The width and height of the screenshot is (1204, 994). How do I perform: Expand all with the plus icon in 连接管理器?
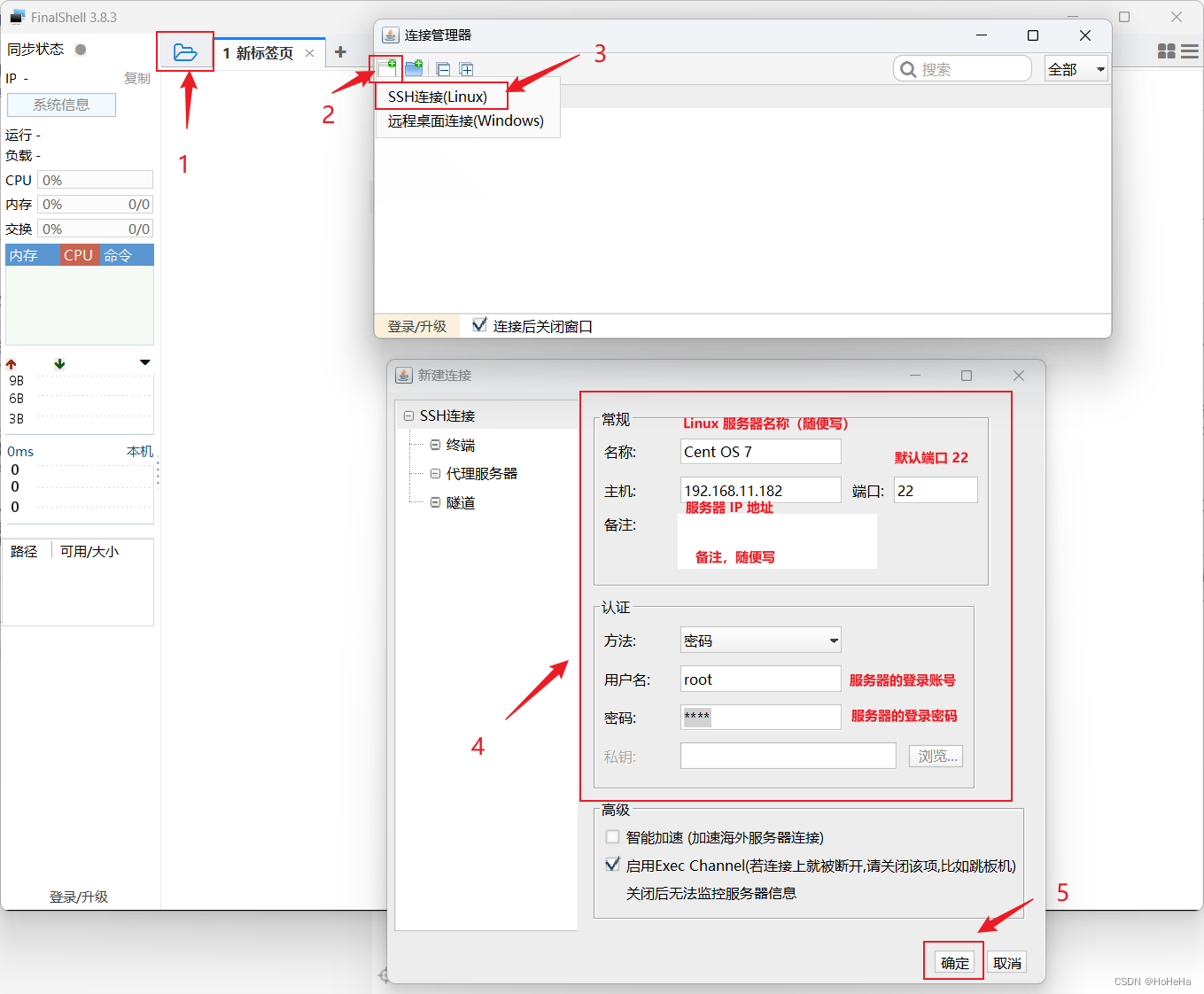tap(467, 69)
